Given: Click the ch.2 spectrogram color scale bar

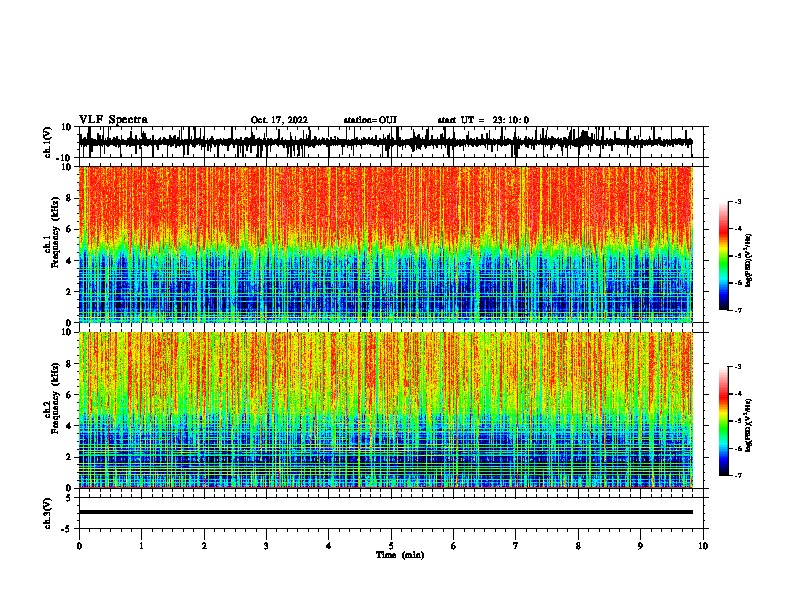Looking at the screenshot, I should (x=723, y=421).
